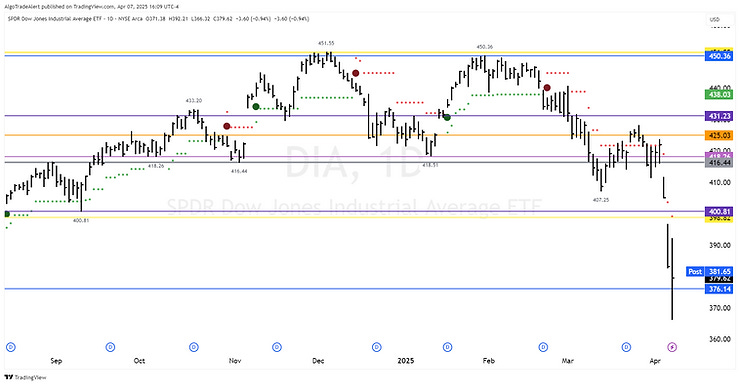Click dividend D marker between Dec and 2025
This screenshot has width=740, height=385.
(x=376, y=347)
